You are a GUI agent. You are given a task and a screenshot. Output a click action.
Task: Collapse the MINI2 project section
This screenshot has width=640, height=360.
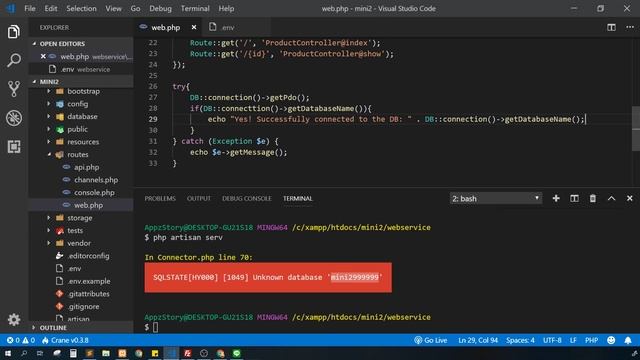82,82
